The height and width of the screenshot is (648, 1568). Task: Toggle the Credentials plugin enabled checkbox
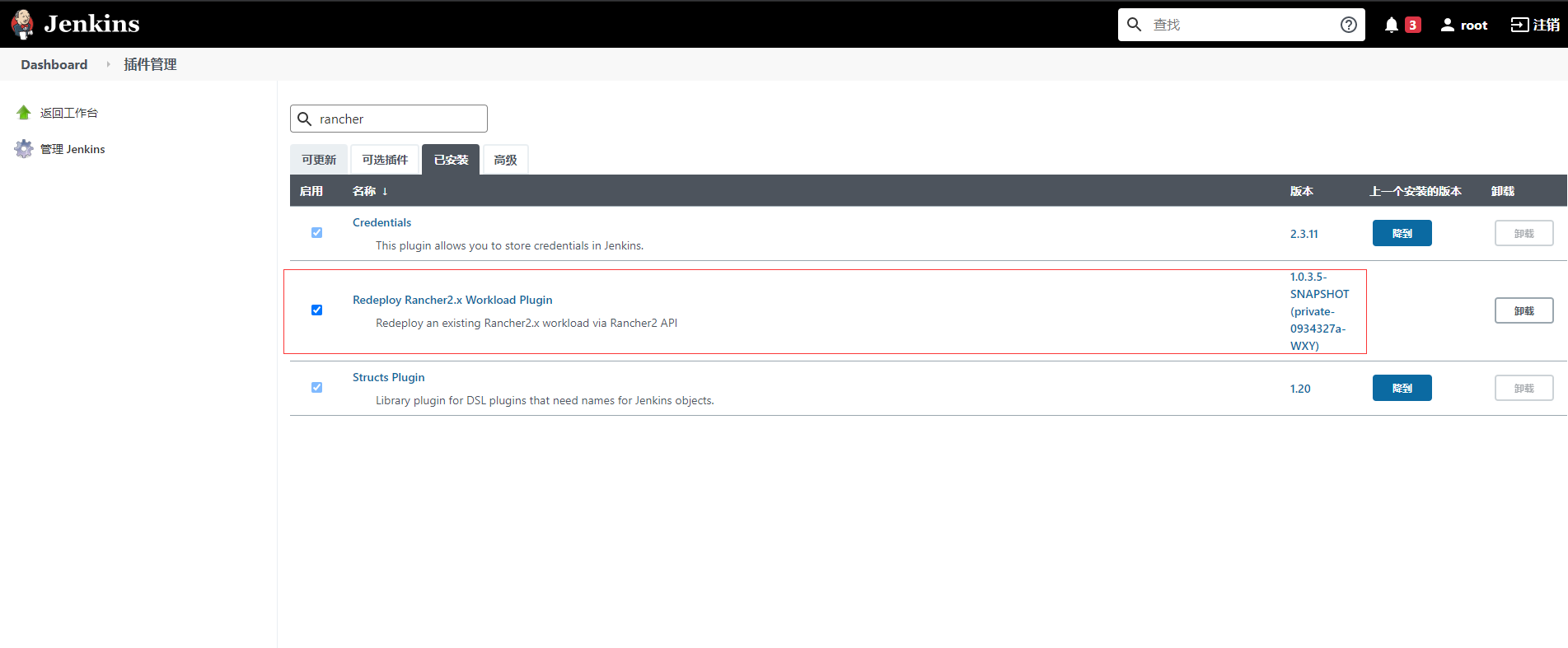pos(316,233)
